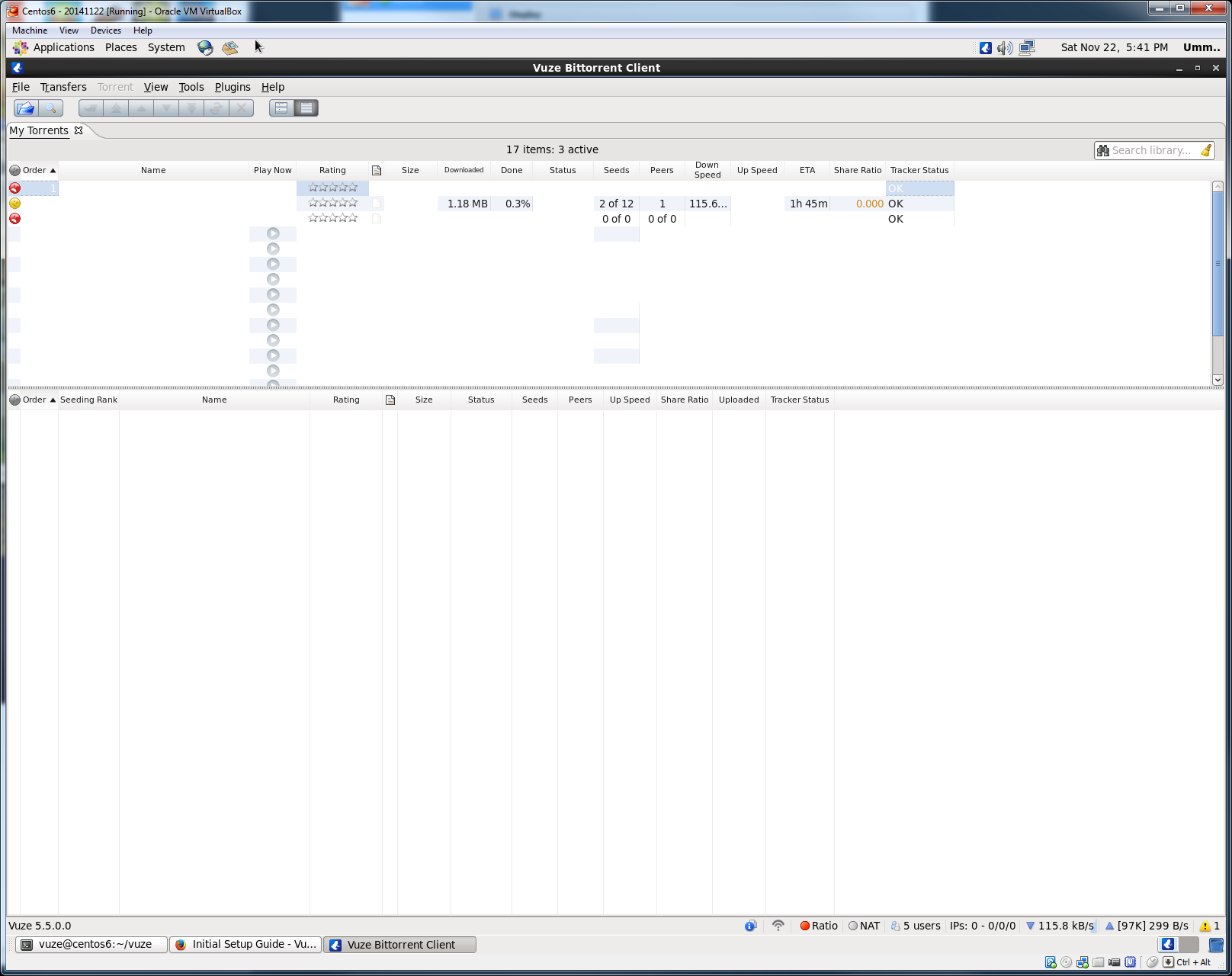The height and width of the screenshot is (976, 1232).
Task: Click the upload speed 299 B/s indicator
Action: (1147, 926)
